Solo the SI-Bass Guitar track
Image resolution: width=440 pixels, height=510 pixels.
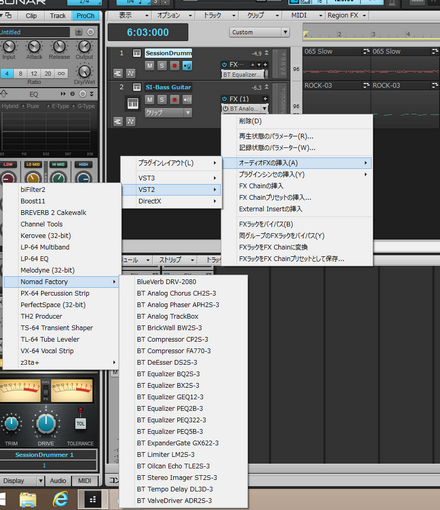click(x=162, y=100)
